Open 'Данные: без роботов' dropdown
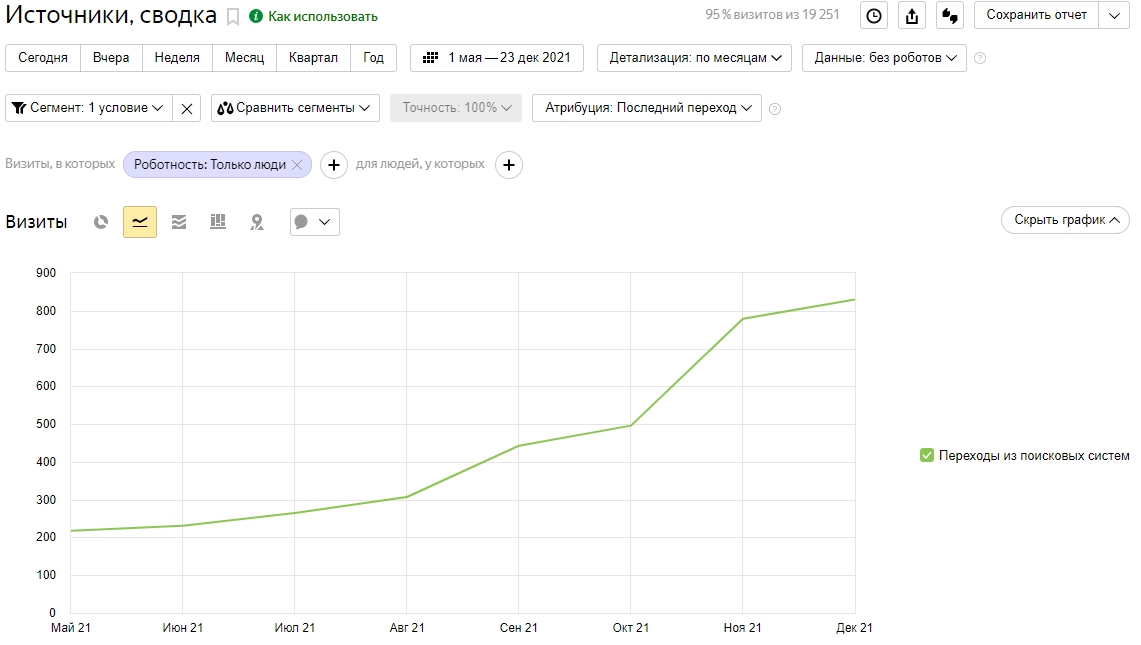 pos(884,58)
